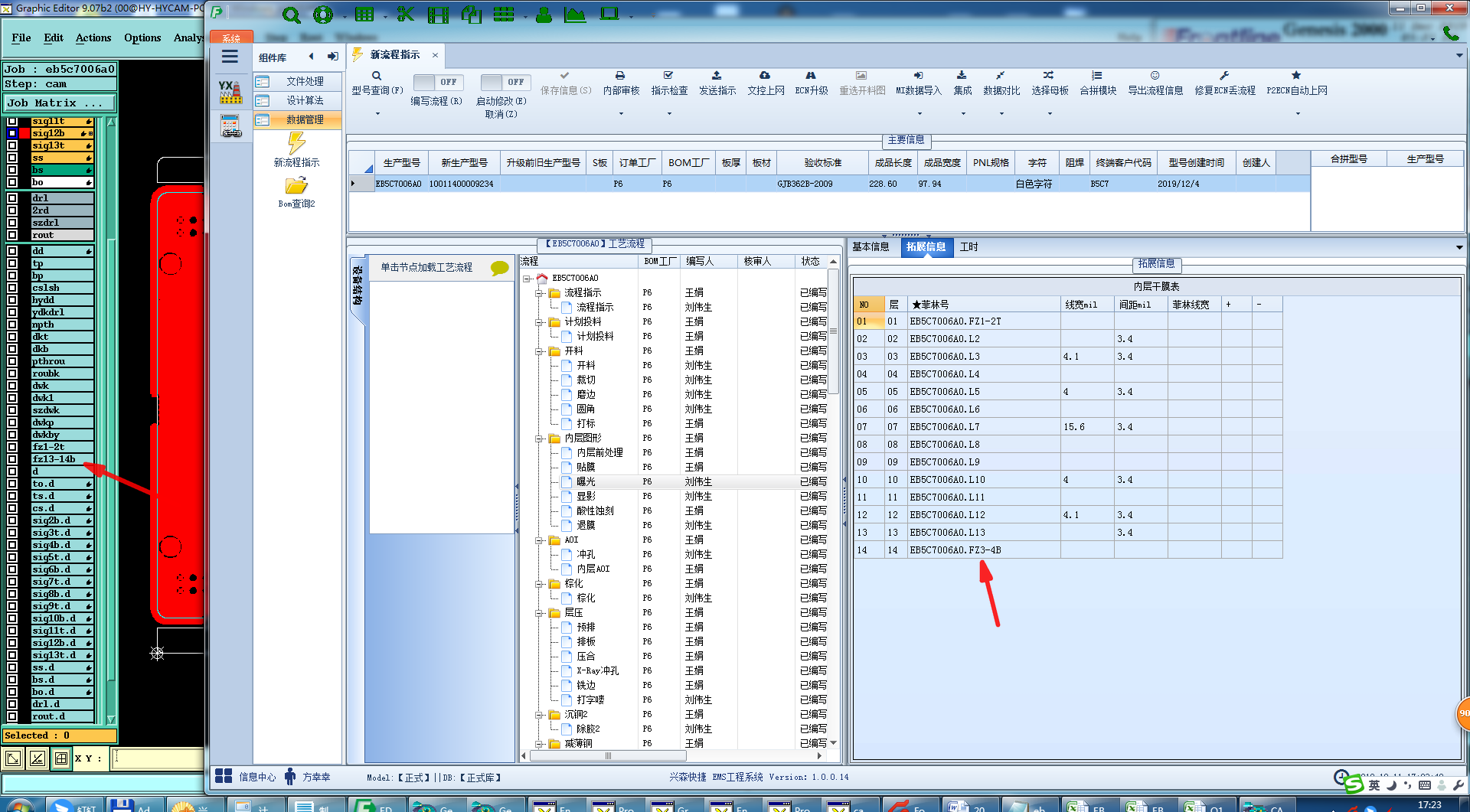Click the P2ECN自动上网 star icon
Image resolution: width=1470 pixels, height=812 pixels.
point(1296,76)
